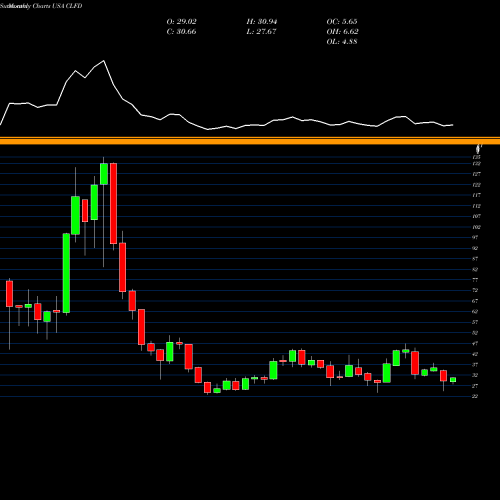Image resolution: width=500 pixels, height=500 pixels.
Task: Click the 62 price axis label
Action: 475,311
